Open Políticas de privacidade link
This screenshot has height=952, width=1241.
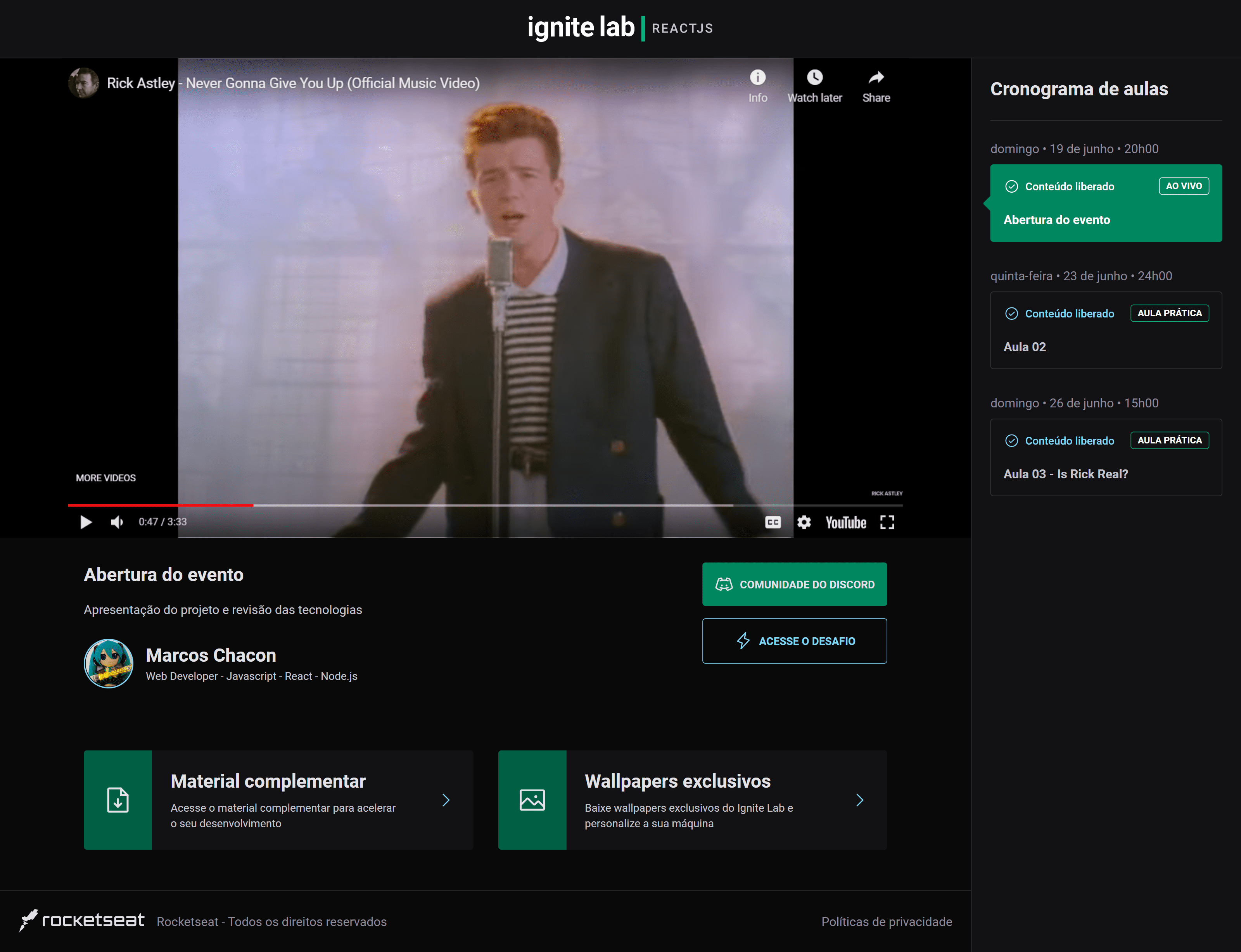887,921
